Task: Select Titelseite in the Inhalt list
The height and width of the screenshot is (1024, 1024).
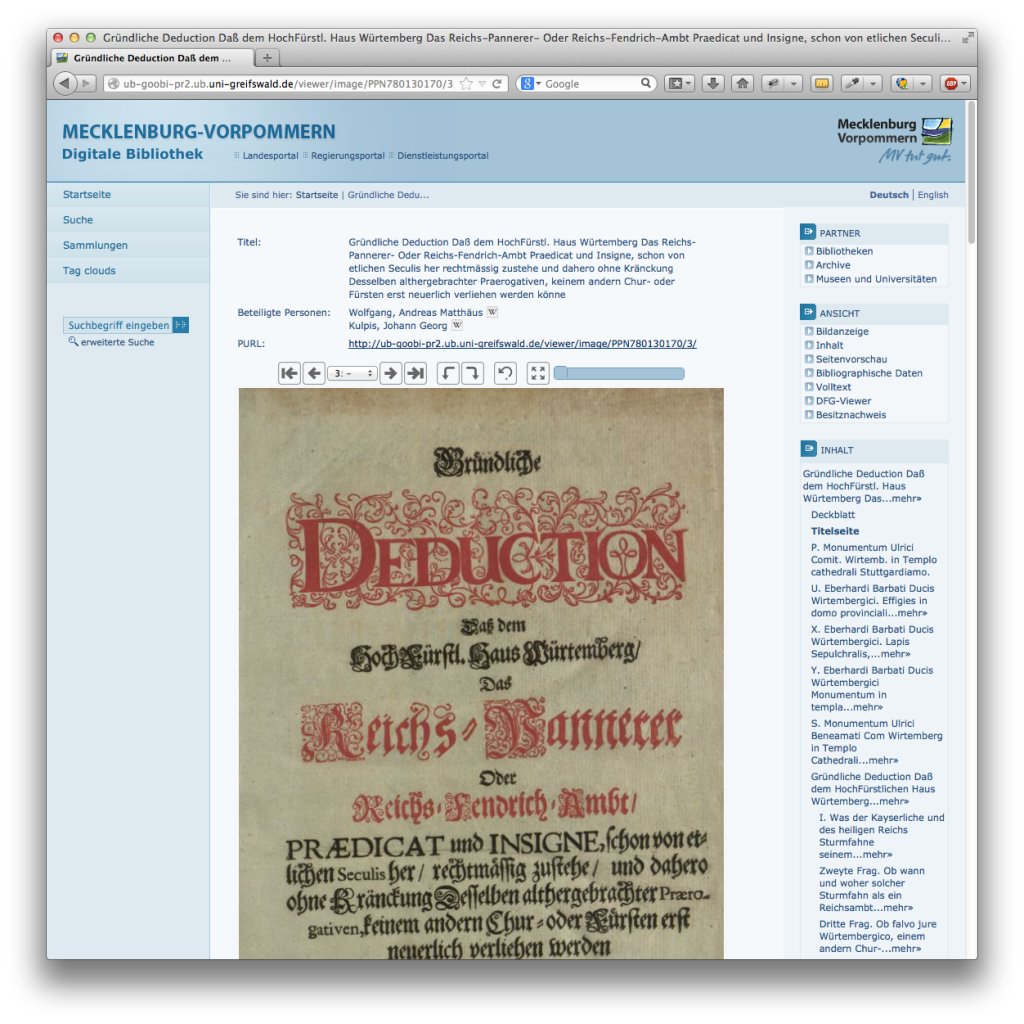Action: coord(835,531)
